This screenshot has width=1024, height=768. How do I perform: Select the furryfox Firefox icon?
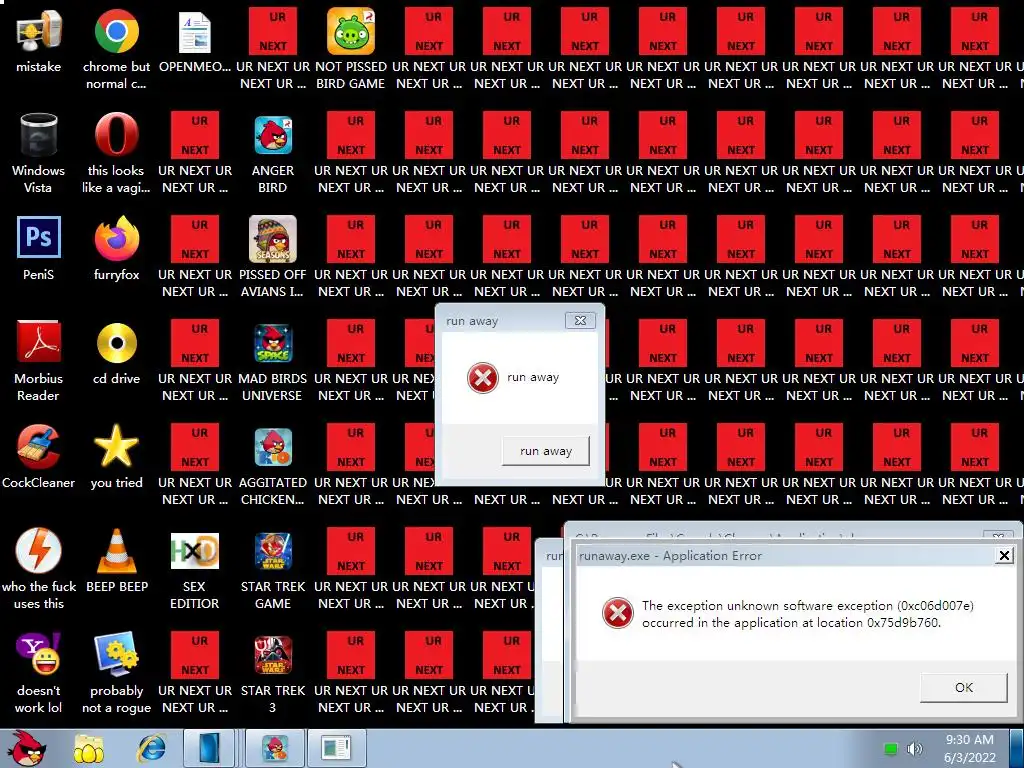pos(116,238)
